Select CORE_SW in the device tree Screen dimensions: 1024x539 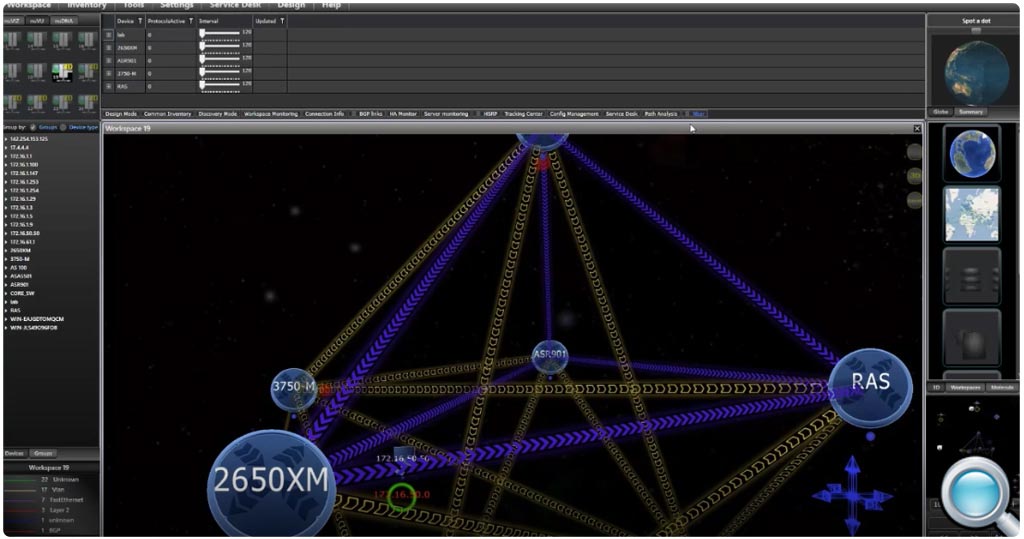22,293
